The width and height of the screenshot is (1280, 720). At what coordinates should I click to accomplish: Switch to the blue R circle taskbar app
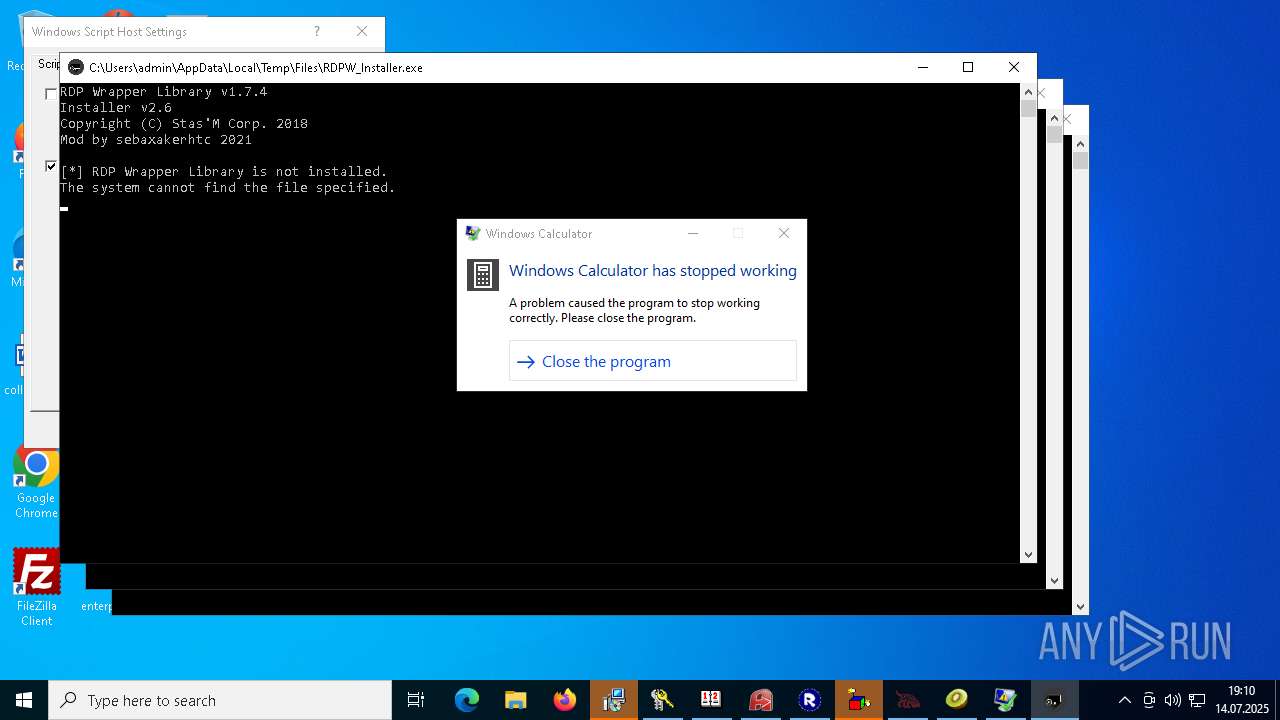point(810,700)
